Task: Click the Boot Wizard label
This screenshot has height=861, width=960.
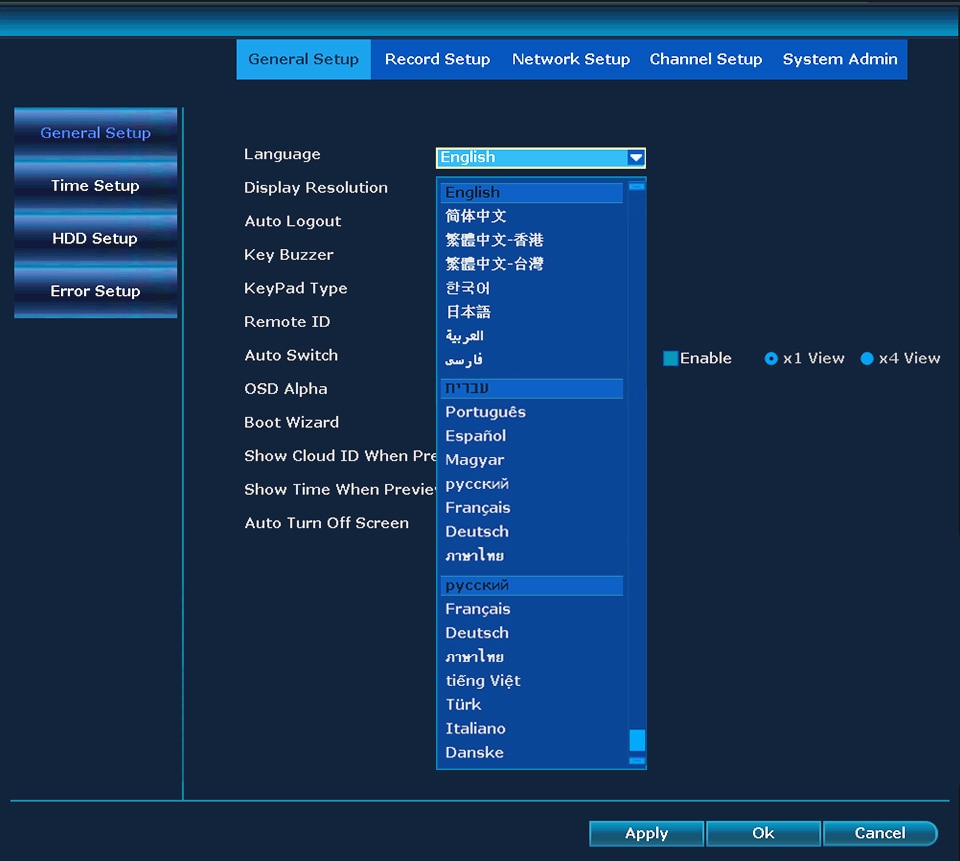Action: pos(291,423)
